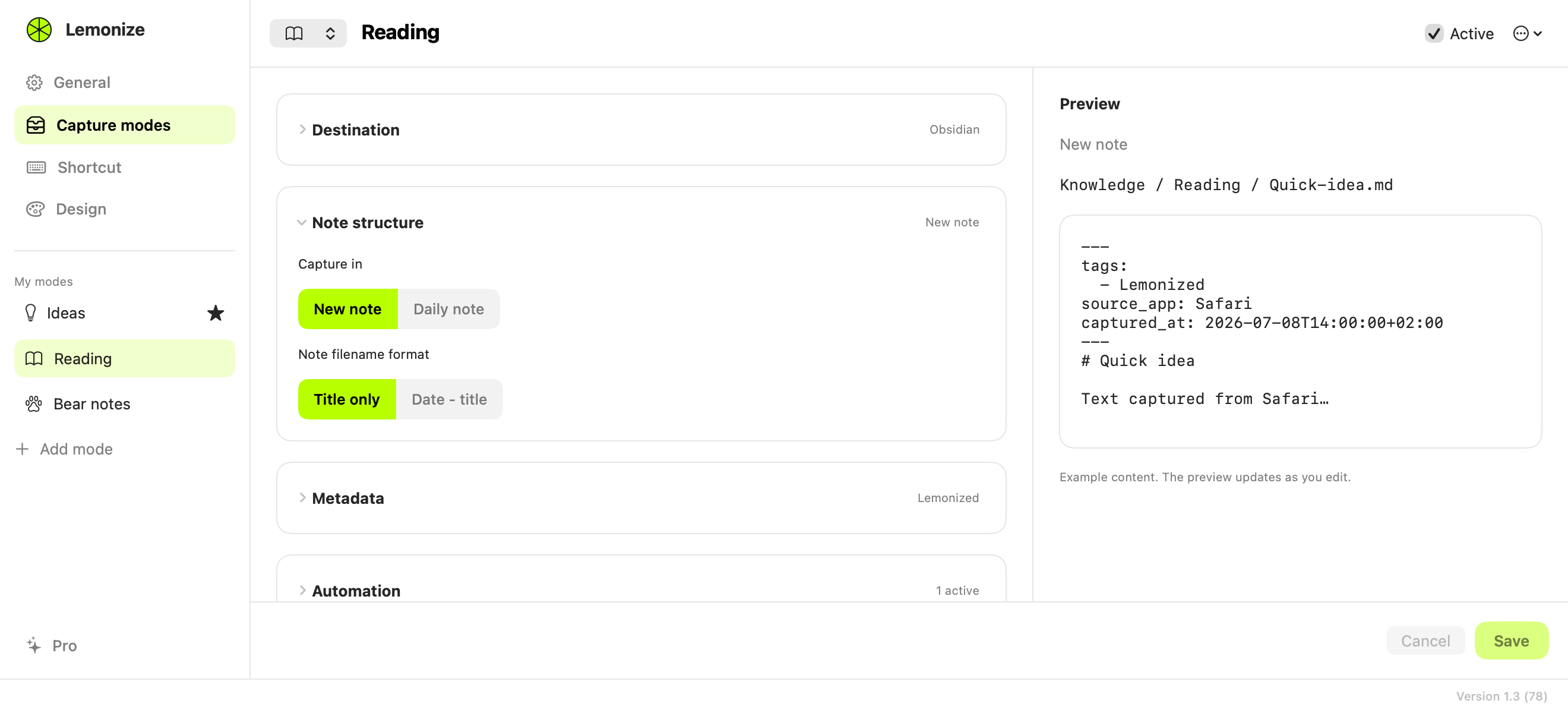Click the captured_at timestamp line in preview
The width and height of the screenshot is (1568, 713).
[1261, 322]
